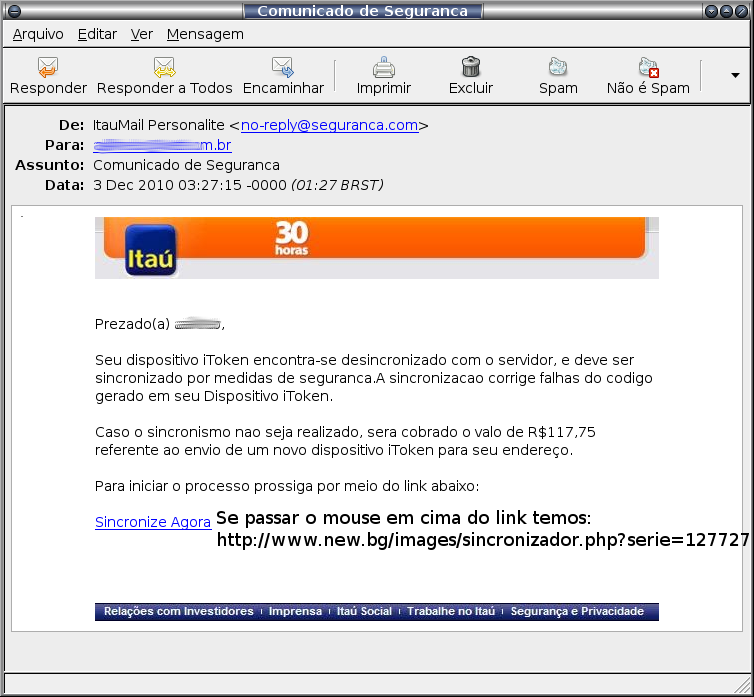Click the 30 horas banner graphic
Viewport: 754px width, 697px height.
(291, 238)
